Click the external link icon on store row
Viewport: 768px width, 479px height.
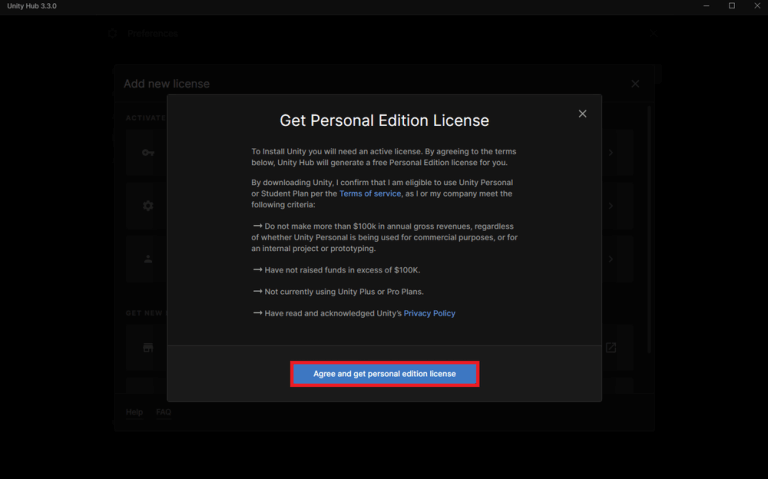(611, 348)
